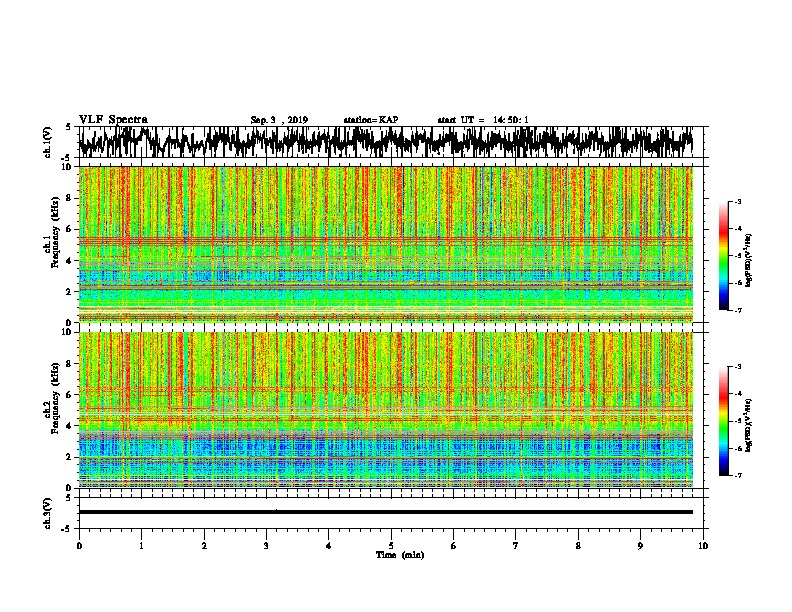The height and width of the screenshot is (612, 792).
Task: Click the '2' kHz tick of ch.2 spectrogram
Action: [x=69, y=457]
